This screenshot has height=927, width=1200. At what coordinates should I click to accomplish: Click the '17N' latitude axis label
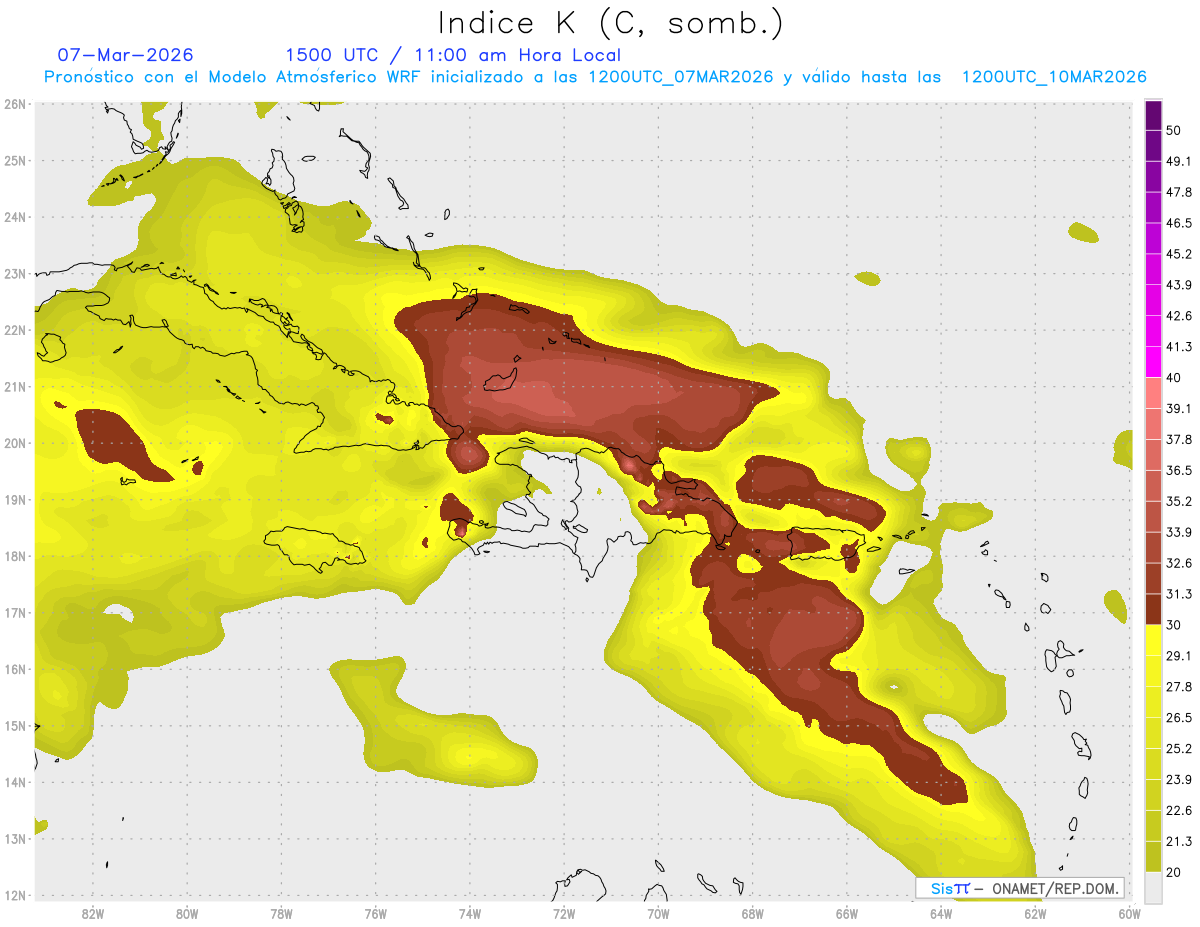coord(15,613)
